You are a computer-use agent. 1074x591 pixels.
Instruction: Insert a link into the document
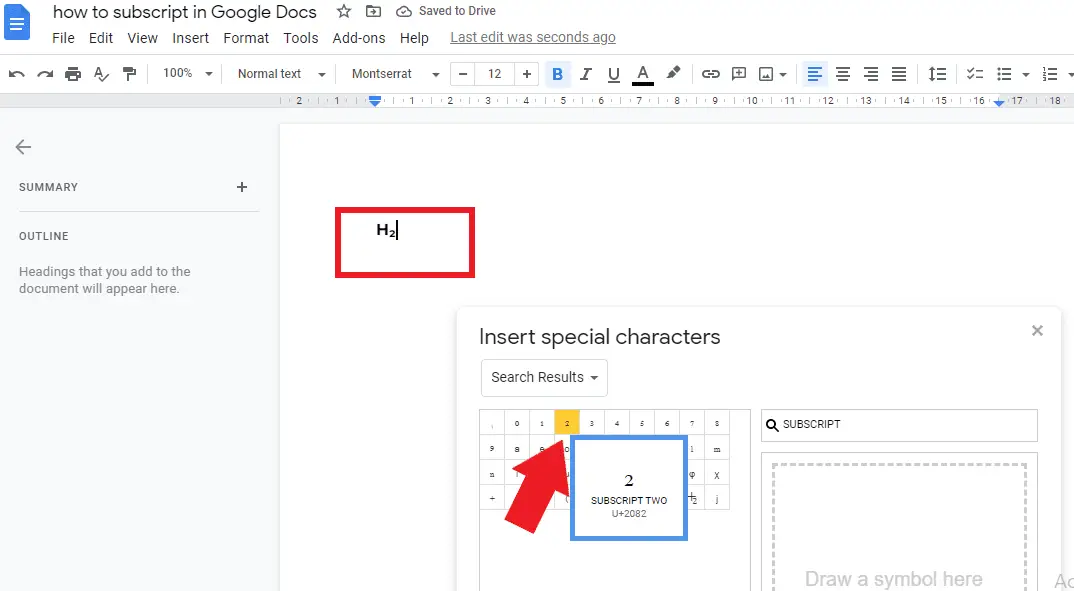coord(711,73)
